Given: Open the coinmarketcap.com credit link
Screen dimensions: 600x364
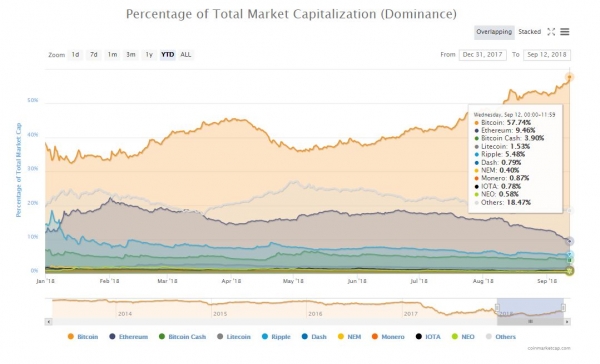Looking at the screenshot, I should pos(549,348).
